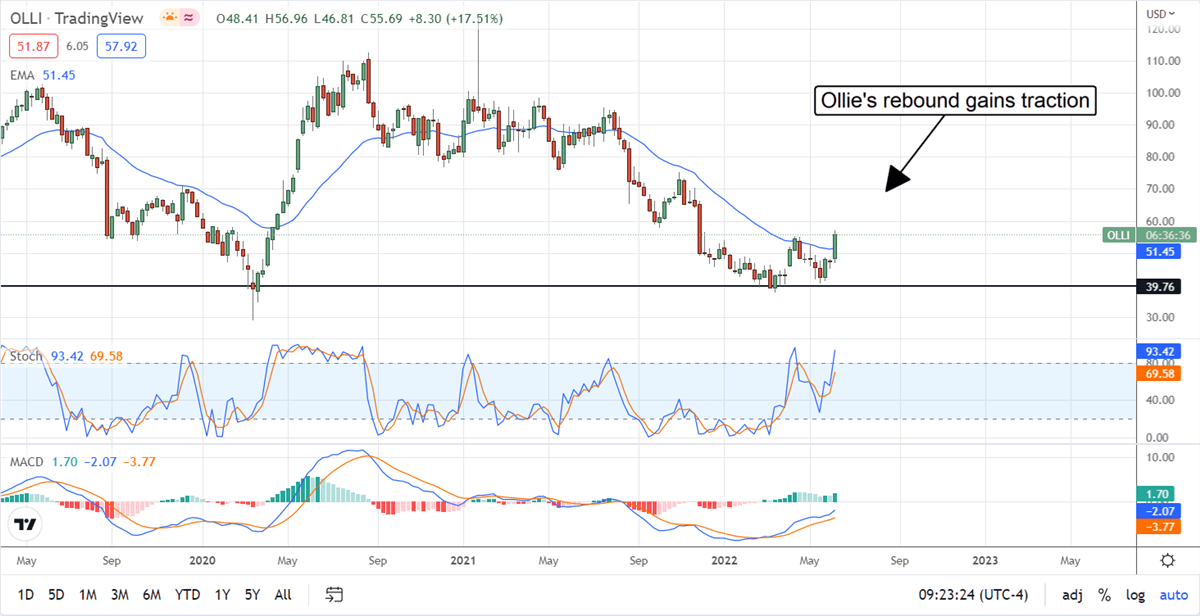1200x616 pixels.
Task: Click the TradingView logo icon
Action: click(x=27, y=524)
